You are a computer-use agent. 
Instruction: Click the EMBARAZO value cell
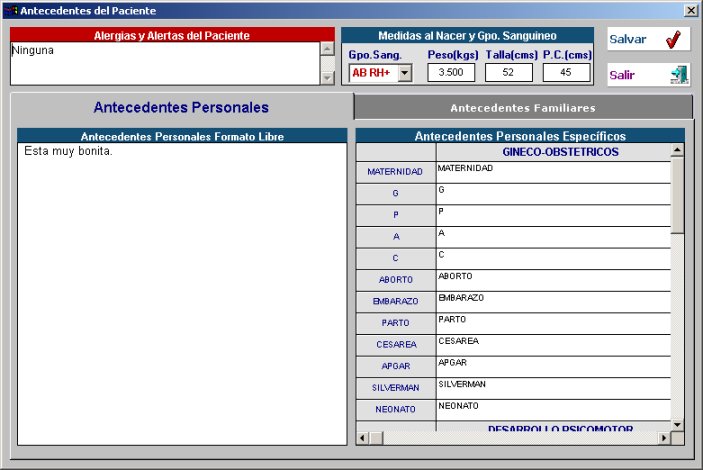pos(554,301)
